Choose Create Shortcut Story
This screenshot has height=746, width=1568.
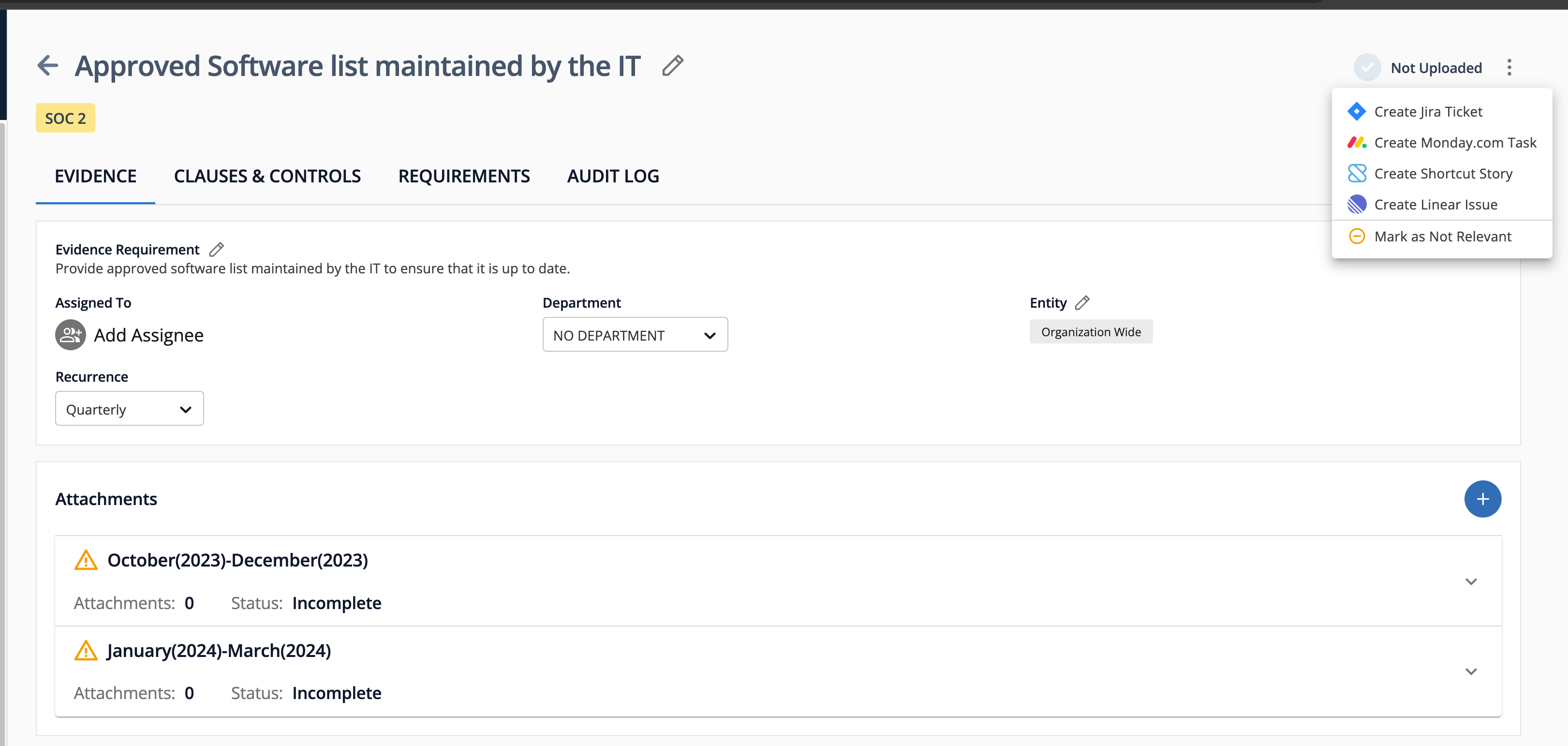coord(1441,174)
